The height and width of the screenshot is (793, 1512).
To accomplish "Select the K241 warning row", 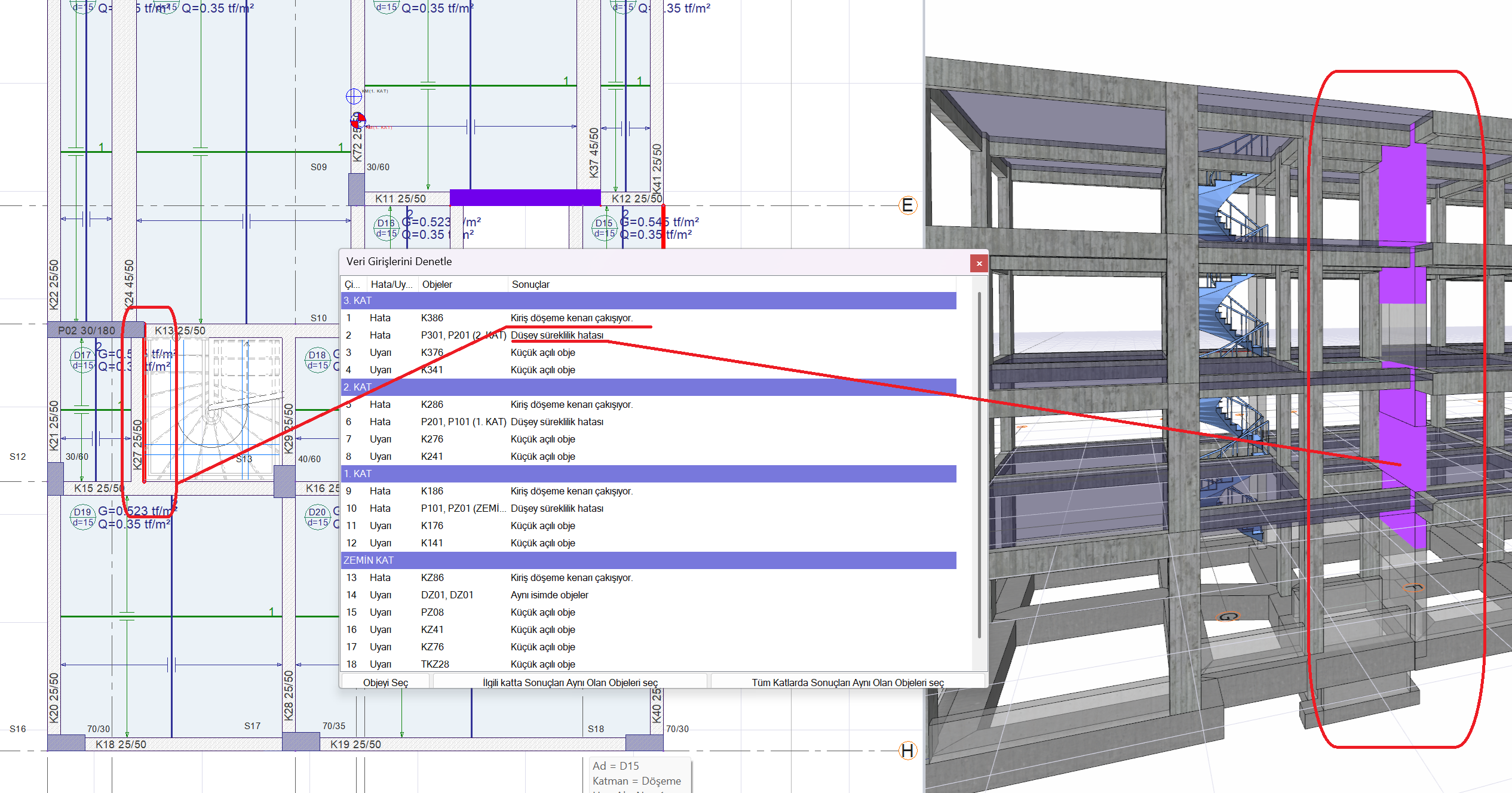I will click(x=649, y=456).
